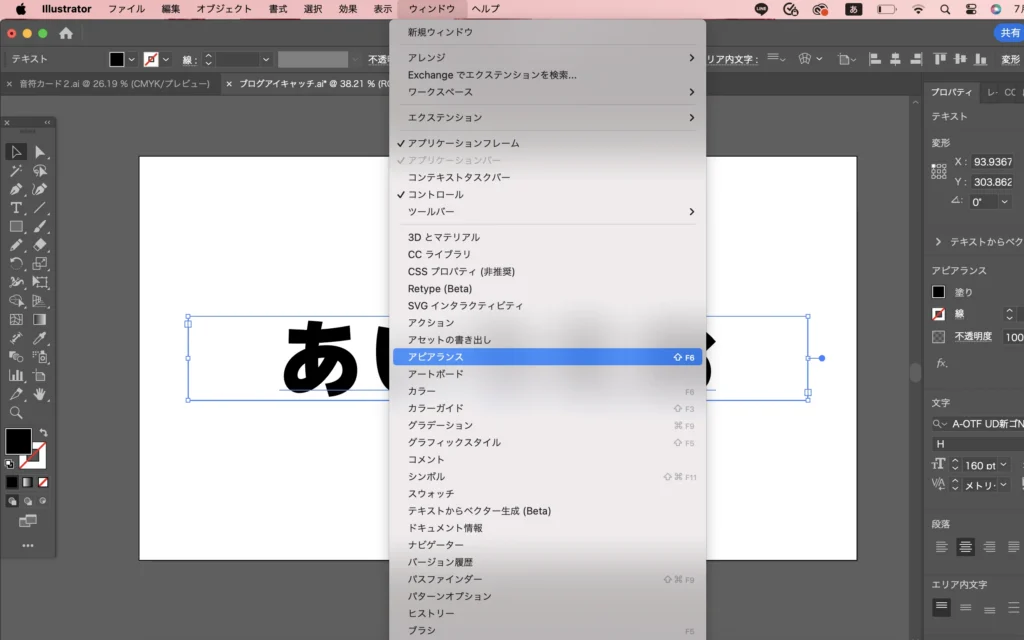Select the Hand tool

point(40,394)
